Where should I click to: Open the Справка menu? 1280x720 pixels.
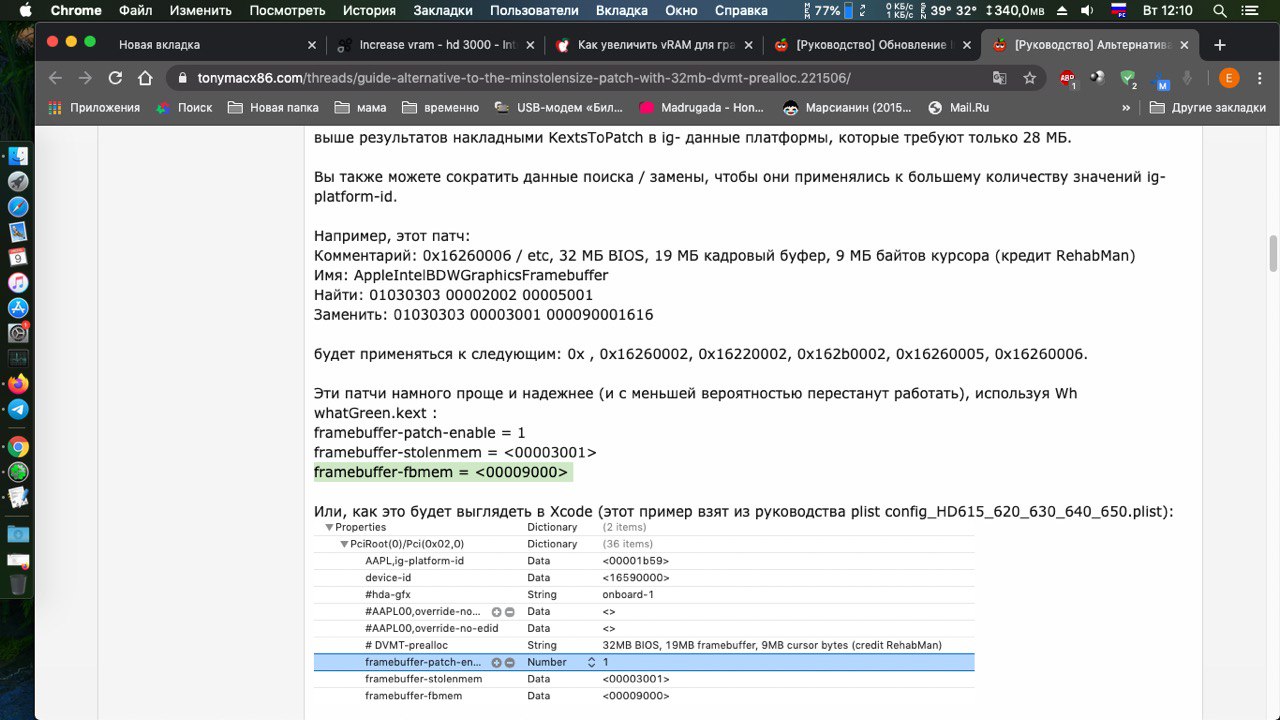pos(741,11)
